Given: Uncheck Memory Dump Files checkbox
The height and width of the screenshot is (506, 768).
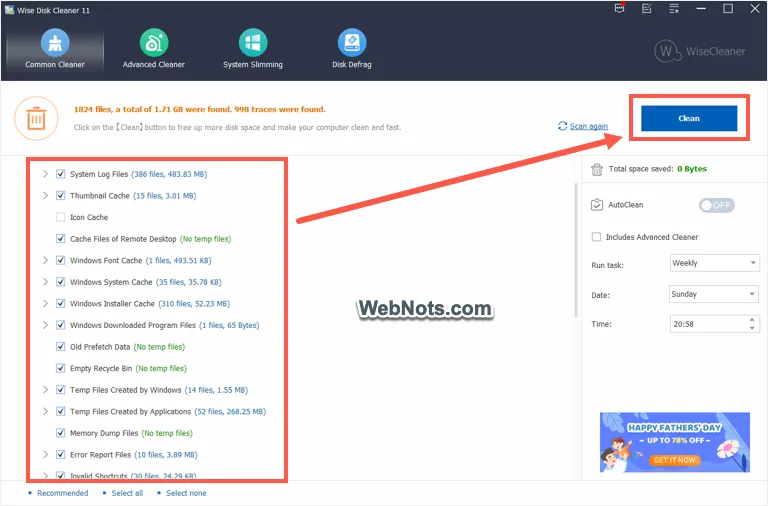Looking at the screenshot, I should pos(60,433).
